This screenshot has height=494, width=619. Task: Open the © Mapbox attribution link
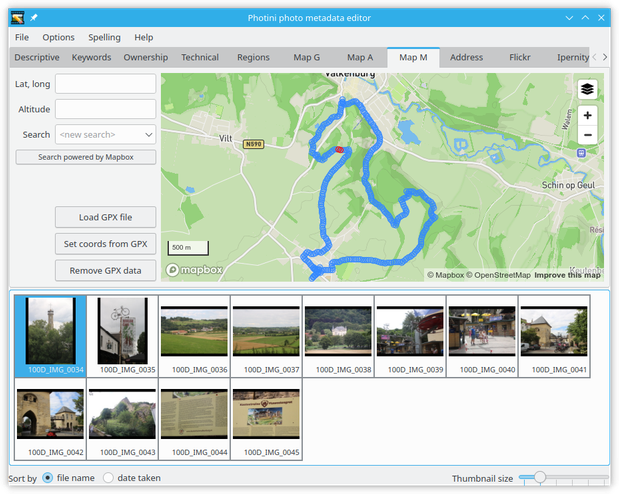(445, 275)
